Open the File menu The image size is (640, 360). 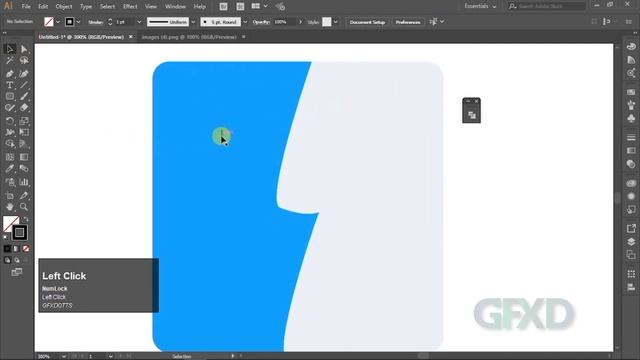(x=26, y=7)
